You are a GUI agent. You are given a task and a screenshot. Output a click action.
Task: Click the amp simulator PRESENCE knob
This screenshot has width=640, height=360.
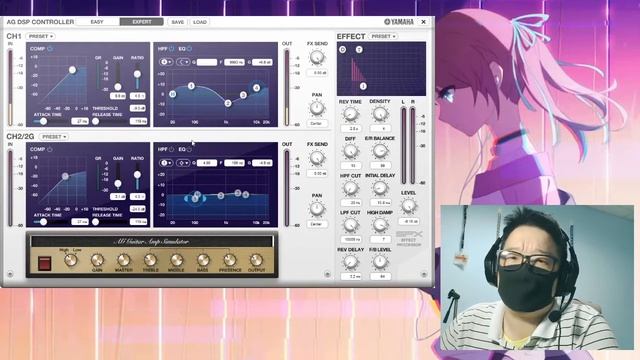[230, 260]
